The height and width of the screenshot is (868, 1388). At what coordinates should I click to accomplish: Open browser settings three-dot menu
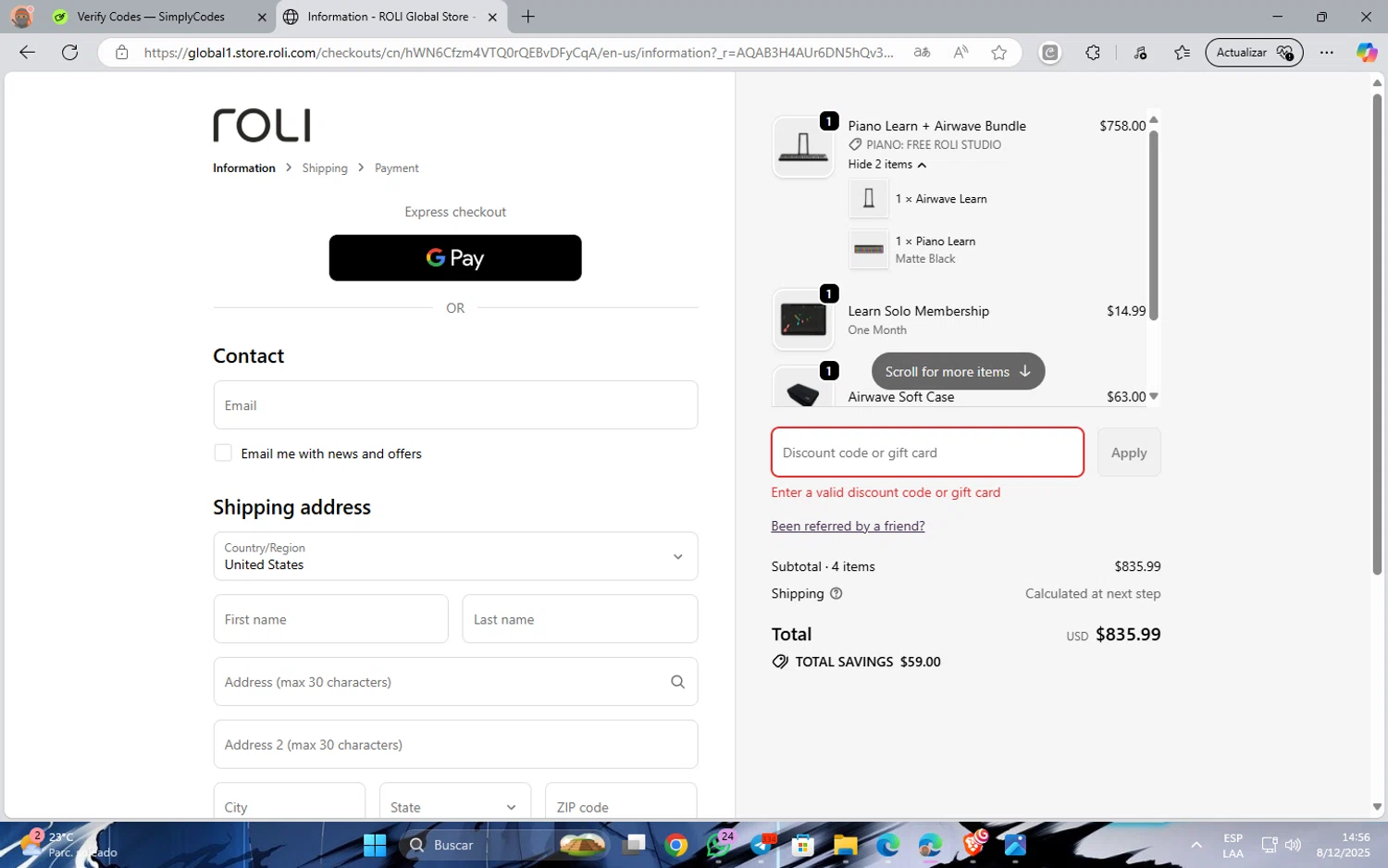pos(1327,53)
